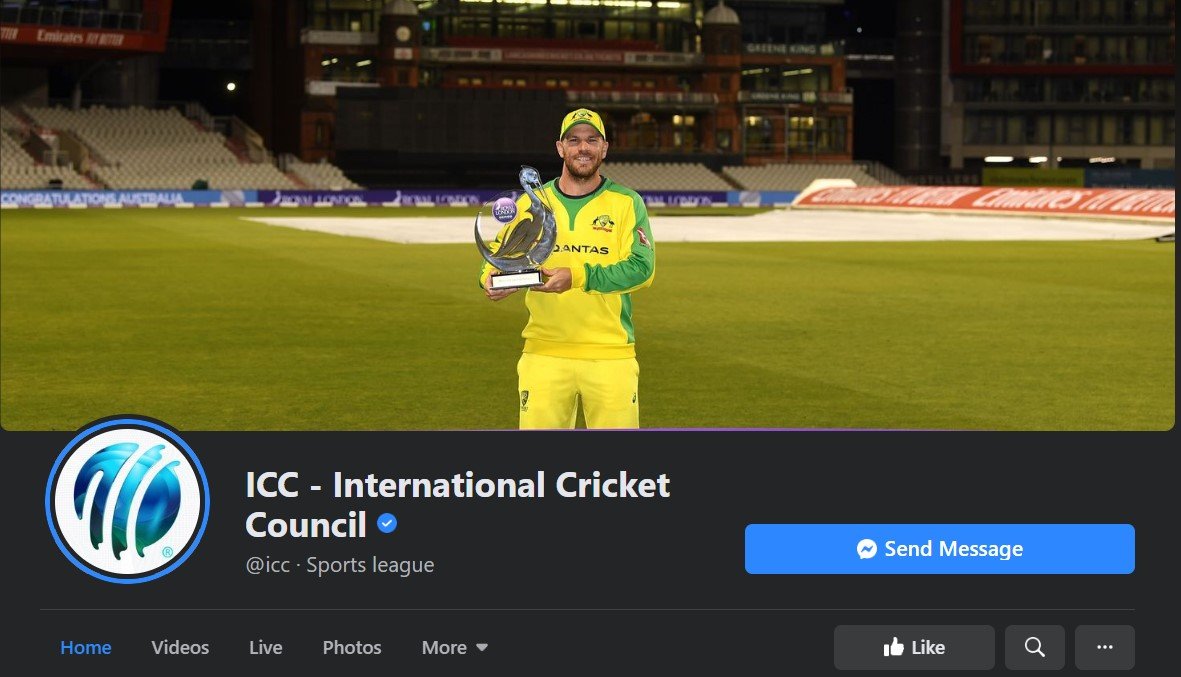
Task: Click the blue verified badge icon
Action: [387, 523]
